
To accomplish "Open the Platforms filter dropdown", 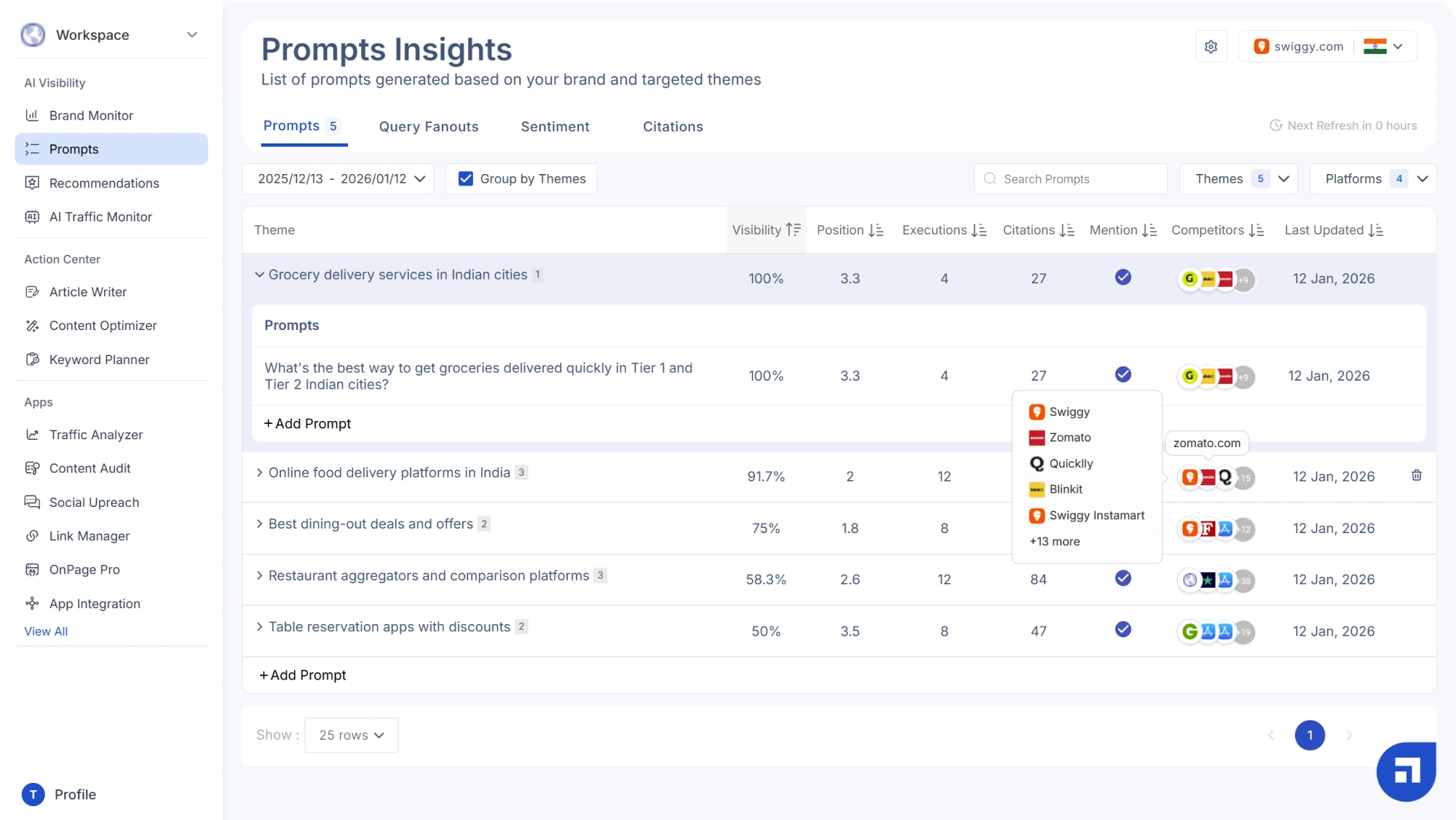I will (x=1372, y=179).
